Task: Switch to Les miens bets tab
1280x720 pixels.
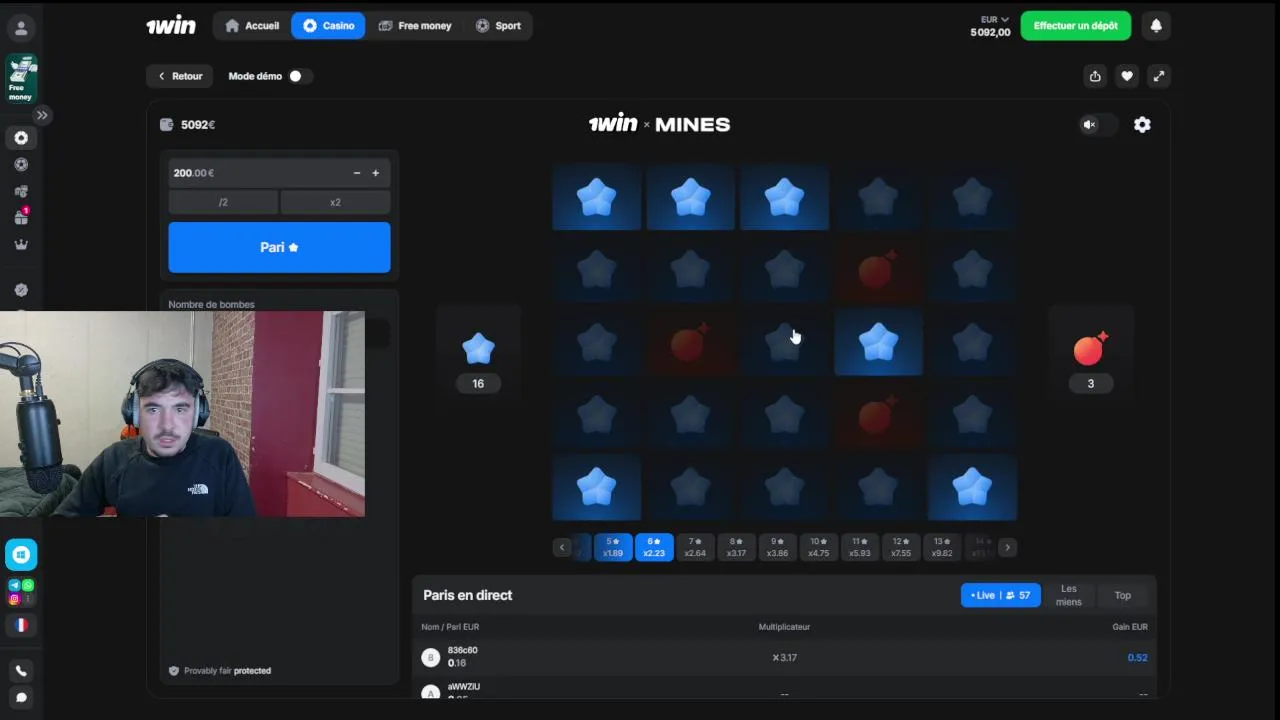Action: coord(1069,595)
